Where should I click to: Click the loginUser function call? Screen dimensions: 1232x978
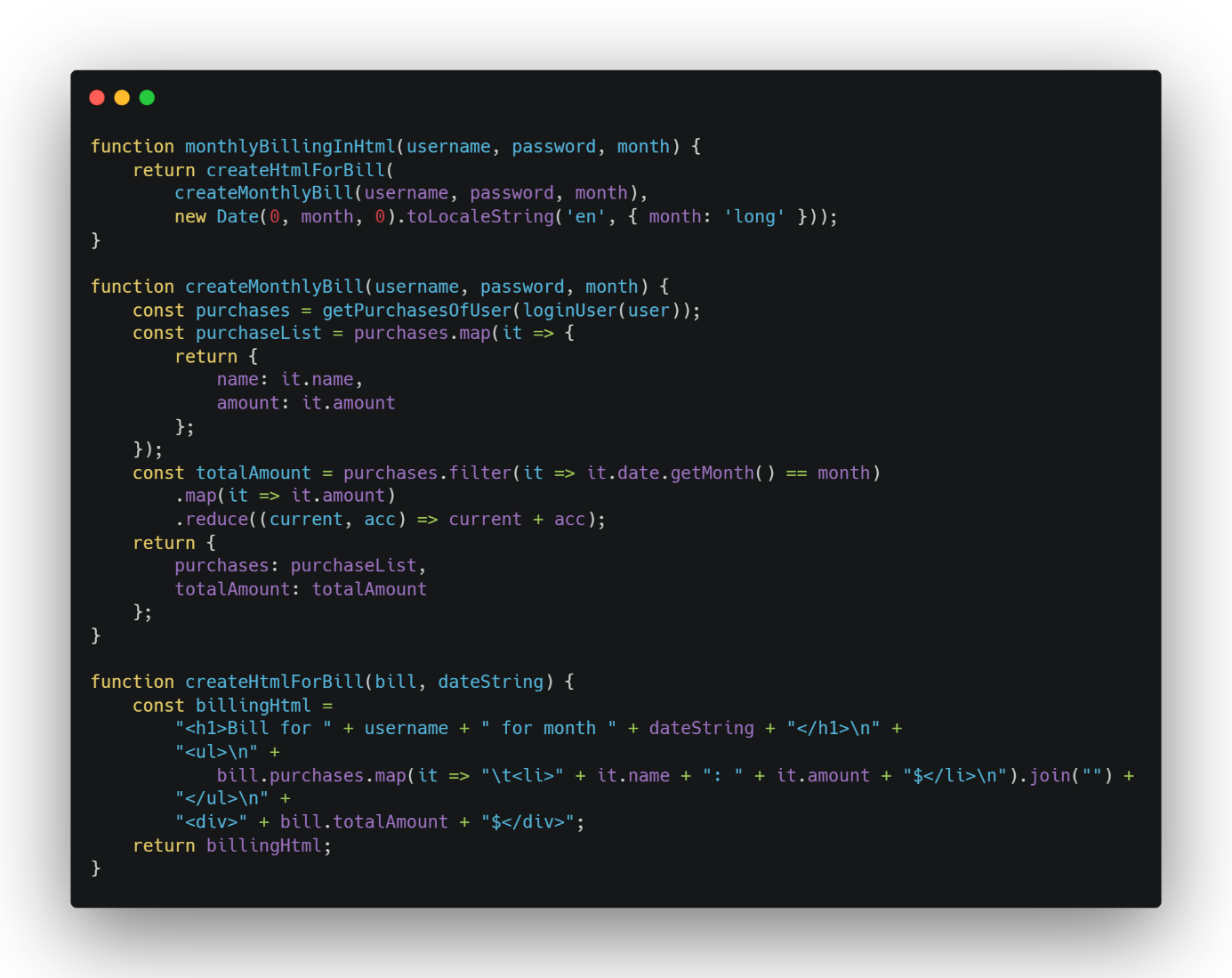click(569, 311)
